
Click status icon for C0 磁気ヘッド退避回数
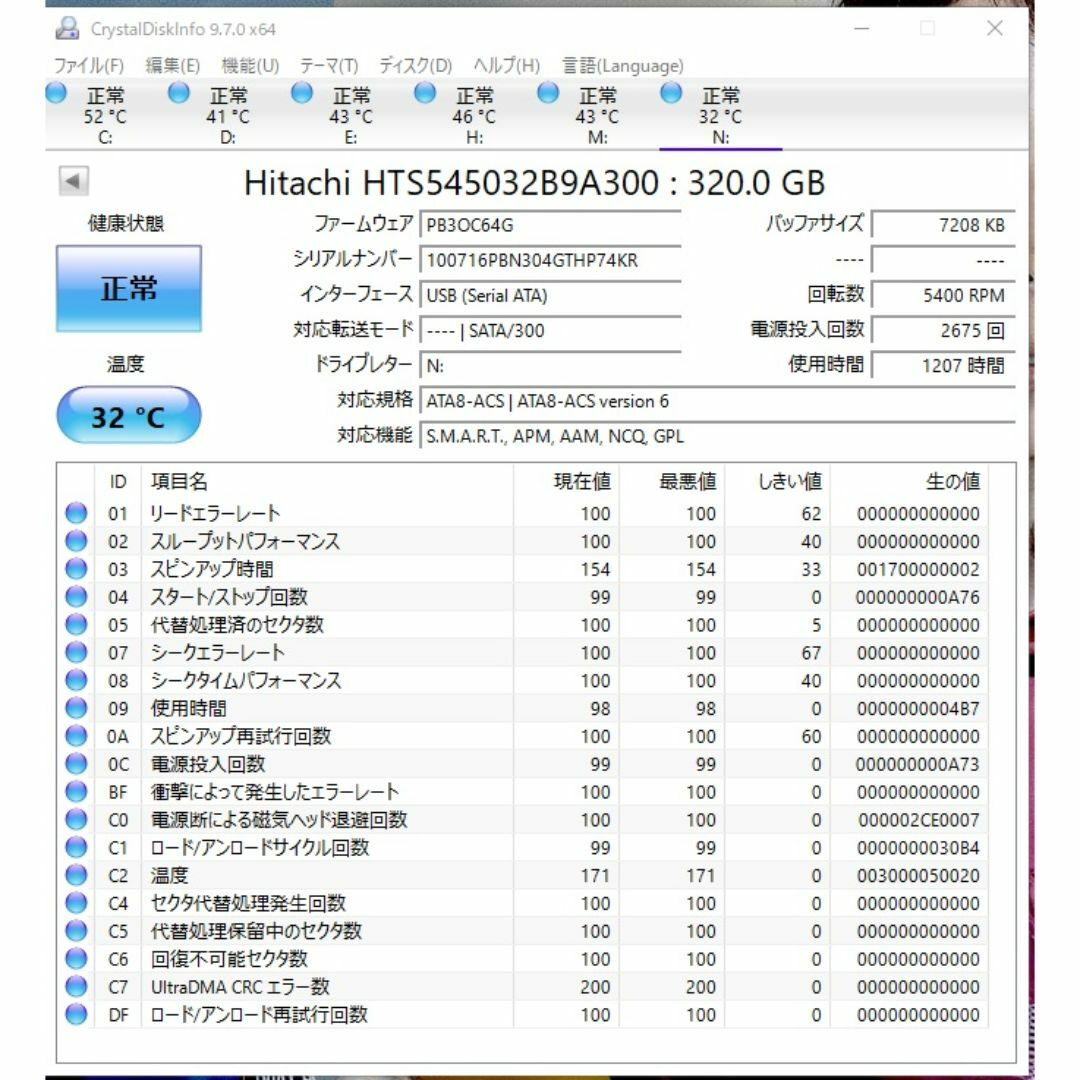[76, 819]
